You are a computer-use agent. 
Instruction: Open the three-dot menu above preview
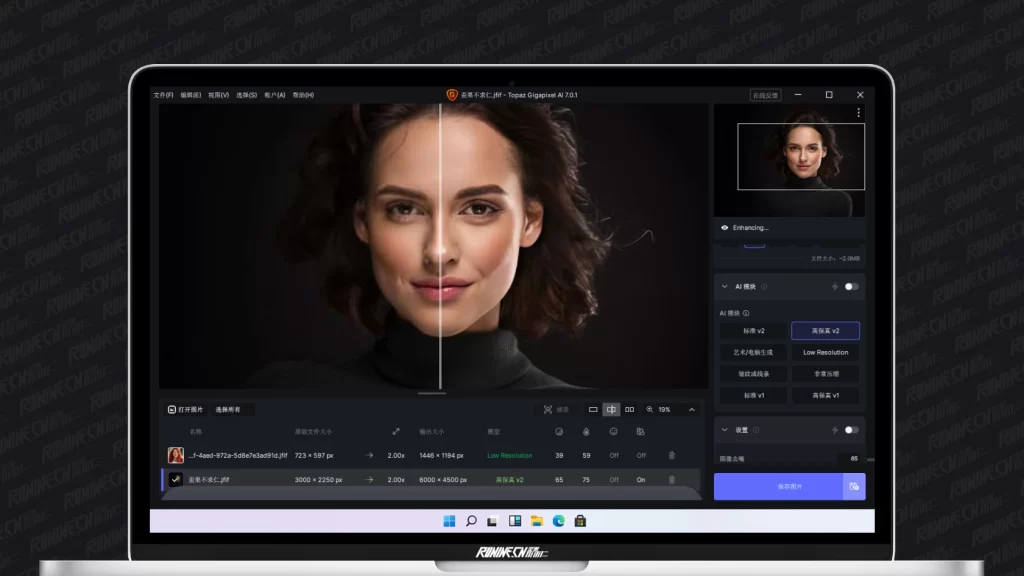(858, 113)
